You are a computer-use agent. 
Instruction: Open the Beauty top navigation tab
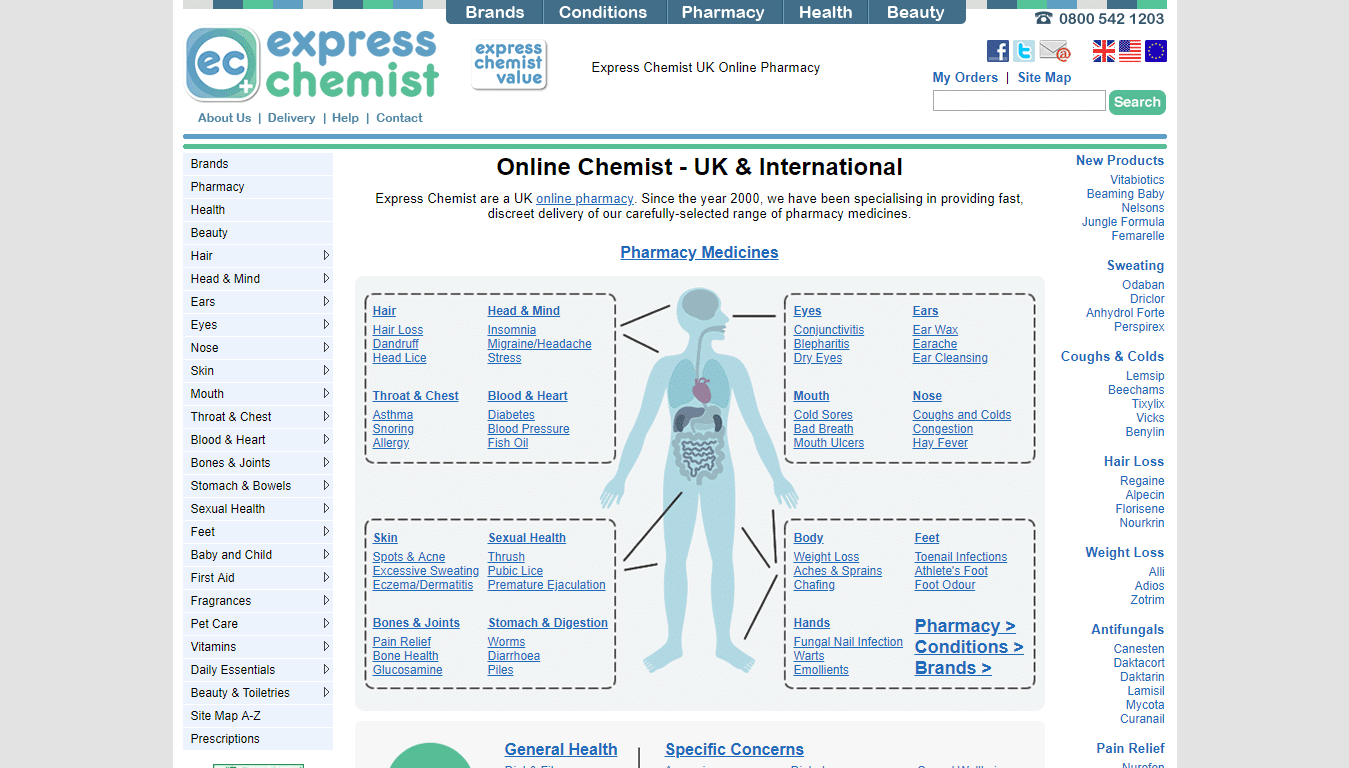pyautogui.click(x=916, y=12)
